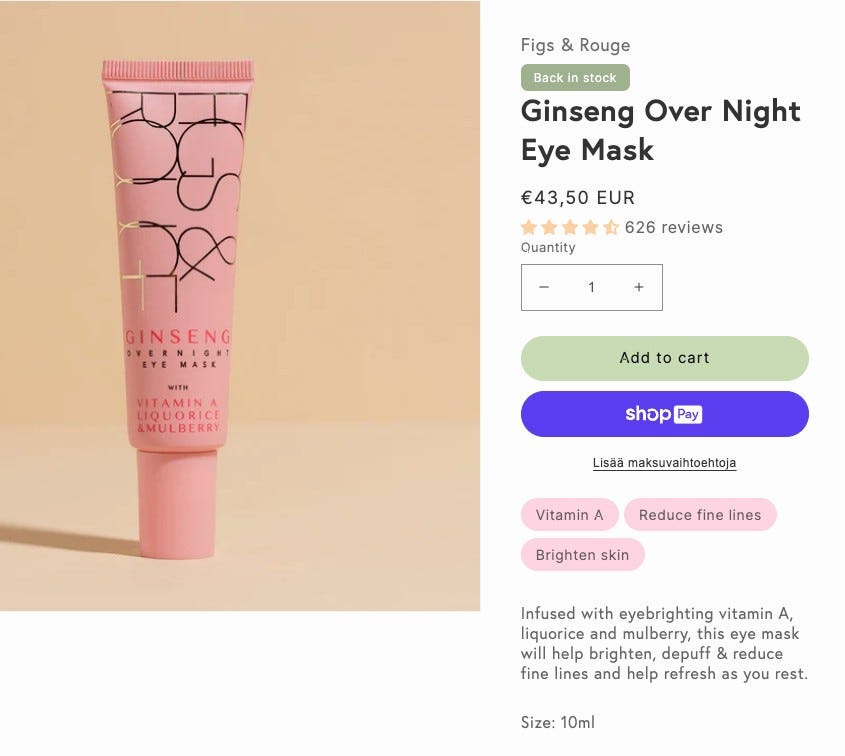Click the Figs & Rouge brand name
The height and width of the screenshot is (756, 845).
click(575, 45)
